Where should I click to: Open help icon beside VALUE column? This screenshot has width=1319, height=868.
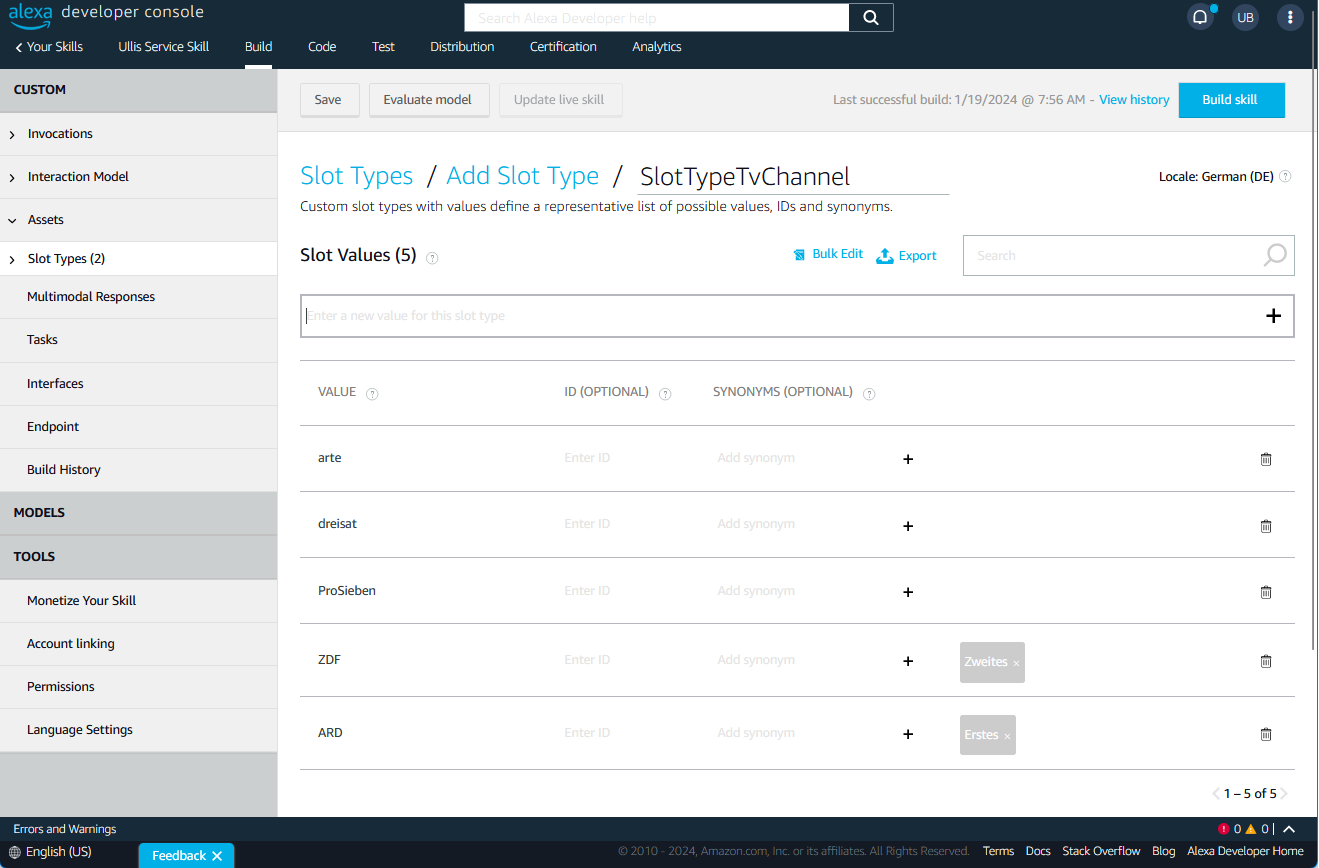tap(372, 393)
